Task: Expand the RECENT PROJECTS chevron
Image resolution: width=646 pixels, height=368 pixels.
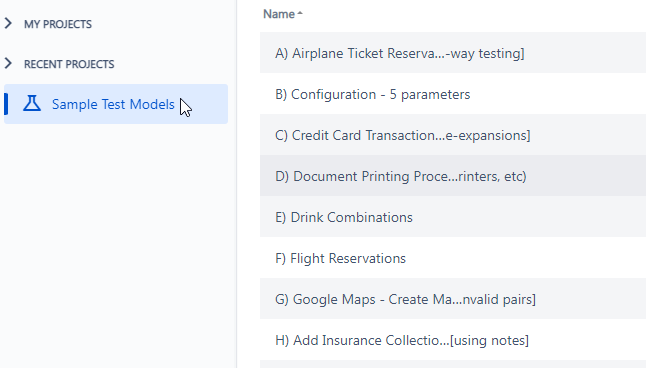Action: pyautogui.click(x=8, y=63)
